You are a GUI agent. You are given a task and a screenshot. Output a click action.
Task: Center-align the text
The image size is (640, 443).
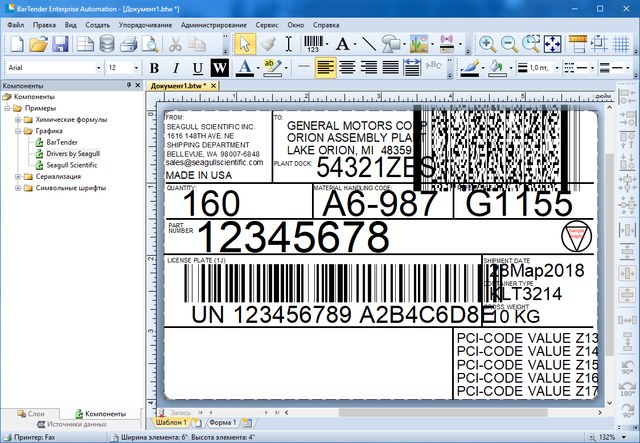[x=347, y=68]
